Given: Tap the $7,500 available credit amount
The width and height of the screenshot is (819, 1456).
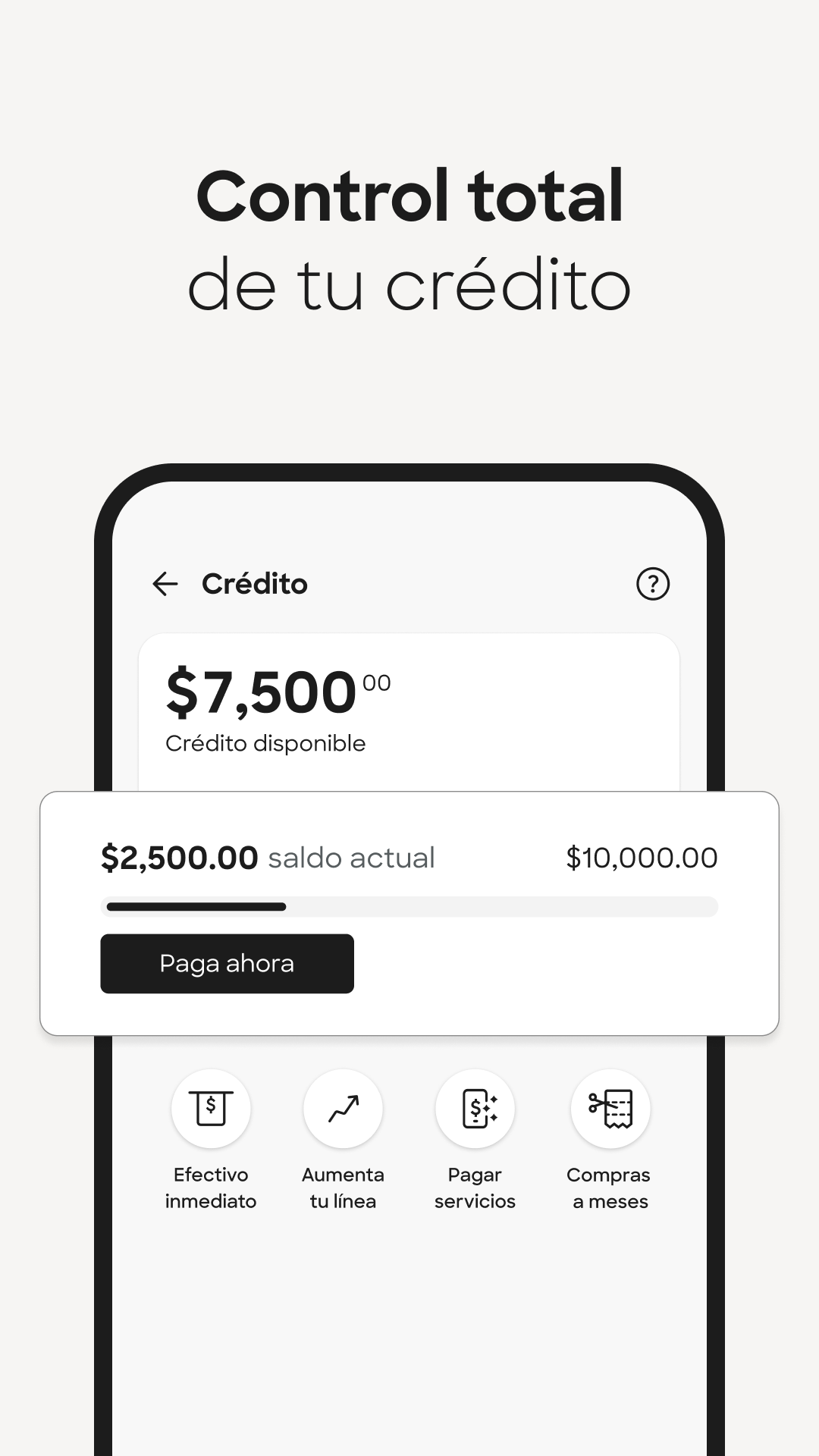Looking at the screenshot, I should 262,692.
